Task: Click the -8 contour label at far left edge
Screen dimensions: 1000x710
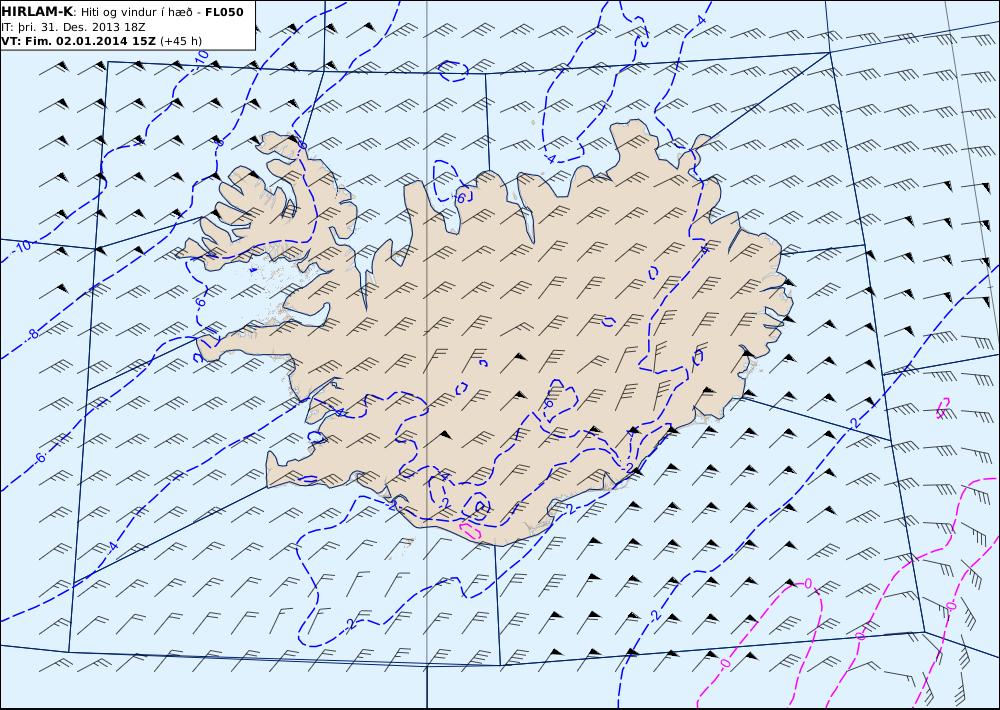Action: pyautogui.click(x=31, y=334)
